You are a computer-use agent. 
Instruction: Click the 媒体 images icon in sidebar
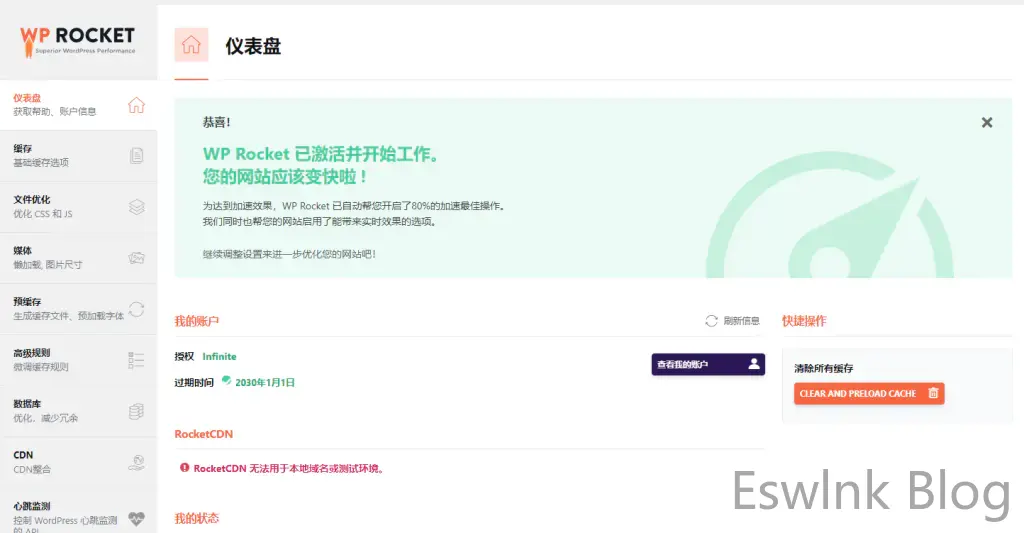click(137, 258)
